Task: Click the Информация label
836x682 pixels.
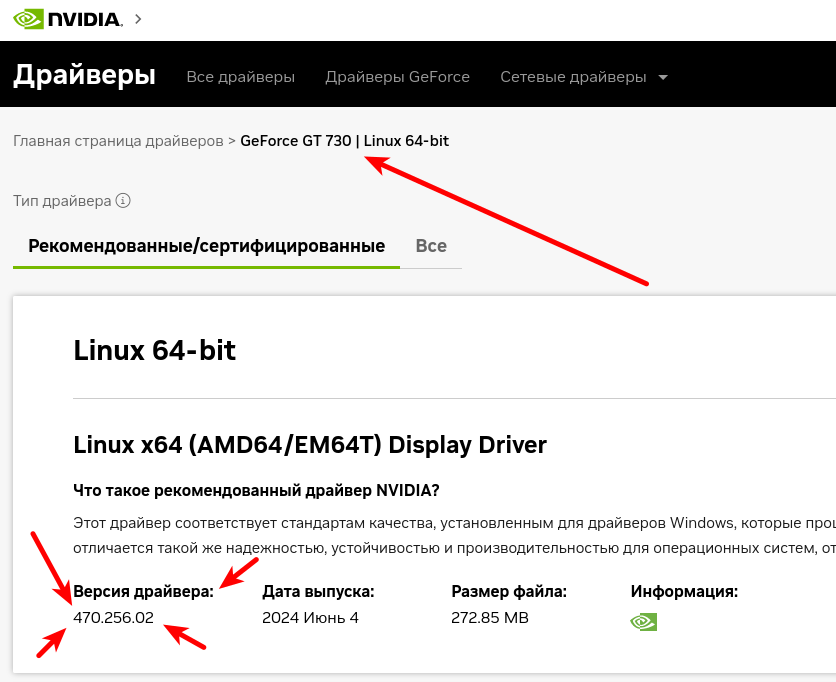Action: point(684,591)
